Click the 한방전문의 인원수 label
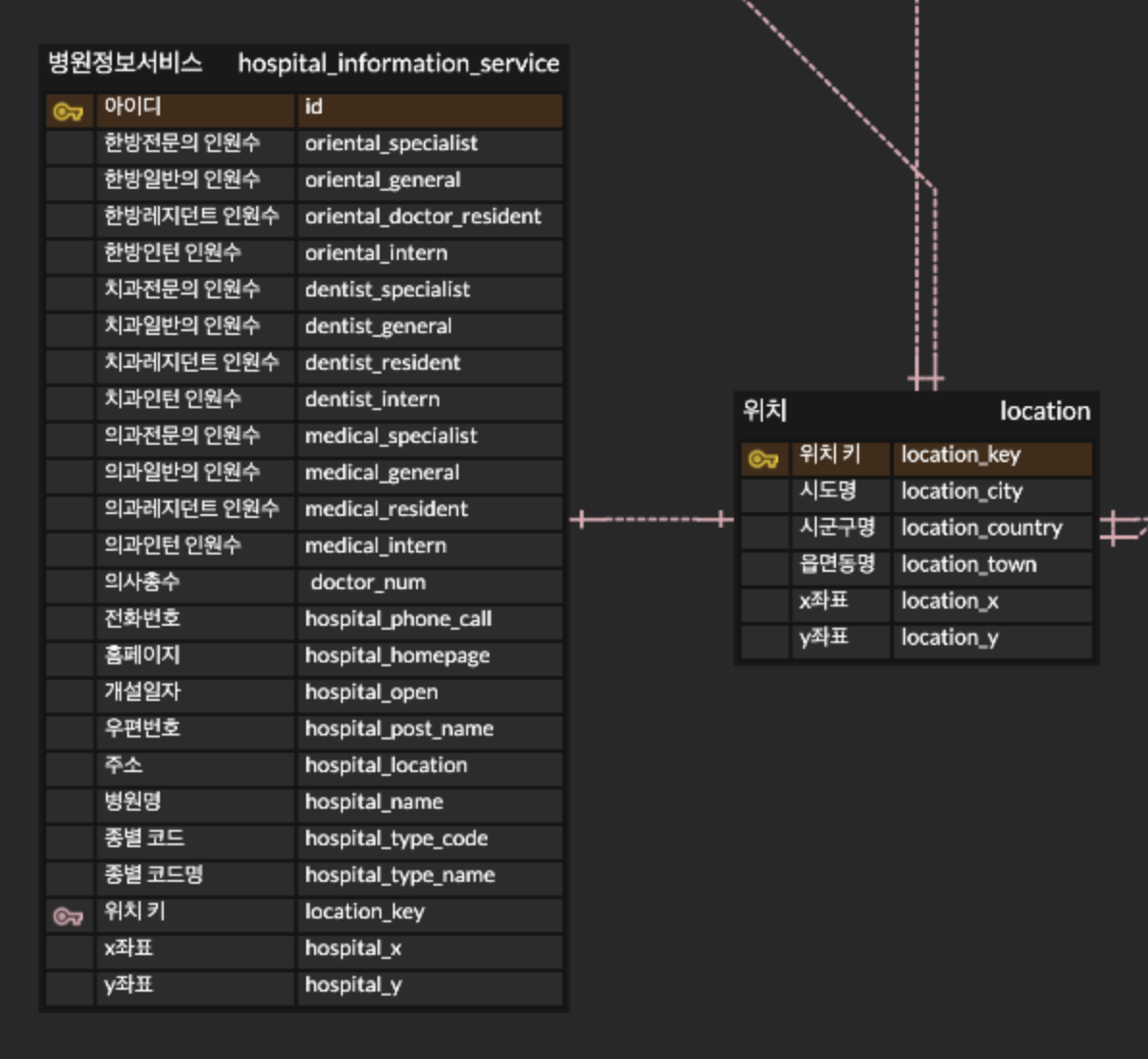The width and height of the screenshot is (1148, 1059). click(x=182, y=142)
